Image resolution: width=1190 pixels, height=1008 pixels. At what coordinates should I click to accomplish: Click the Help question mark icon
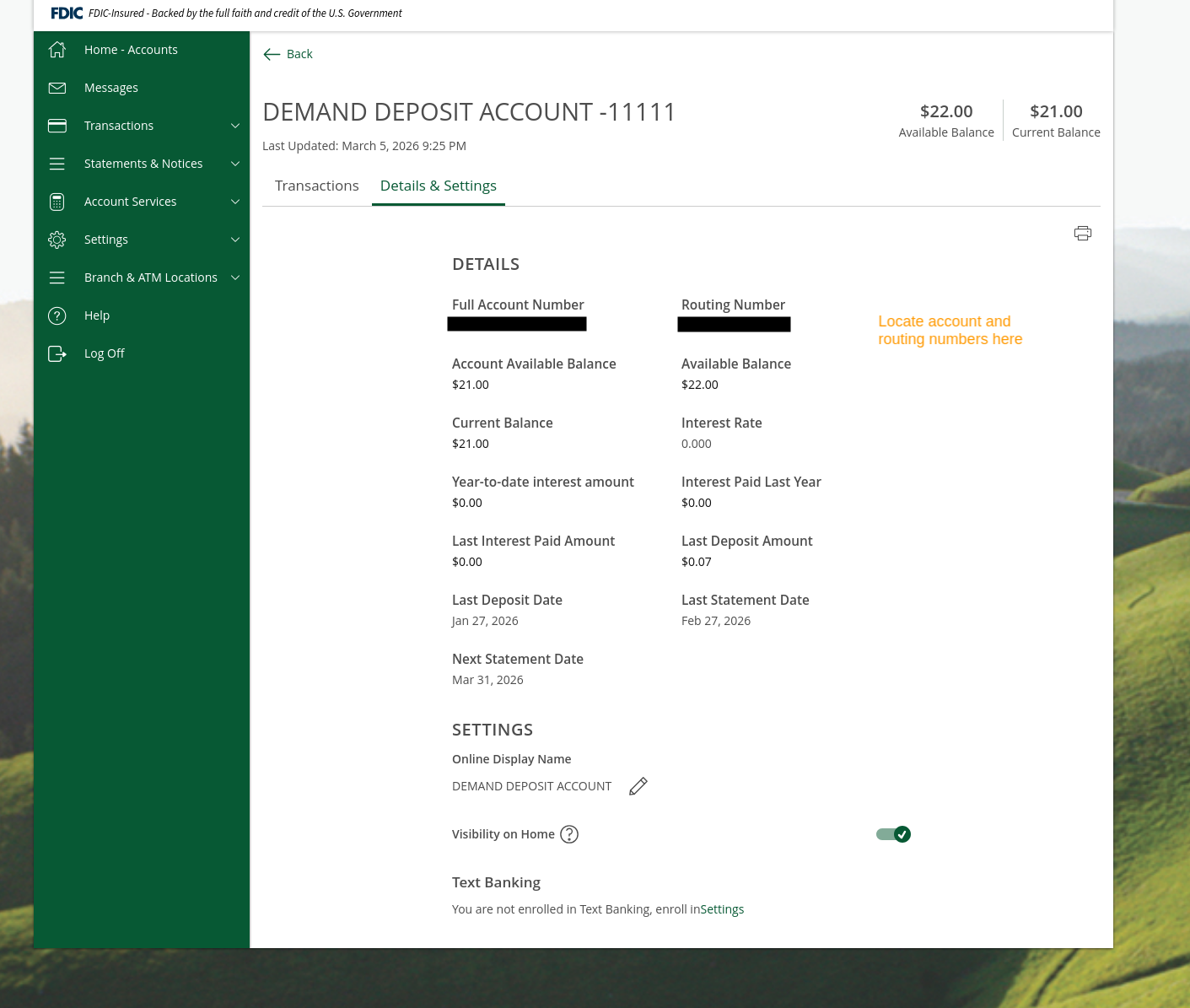tap(57, 315)
